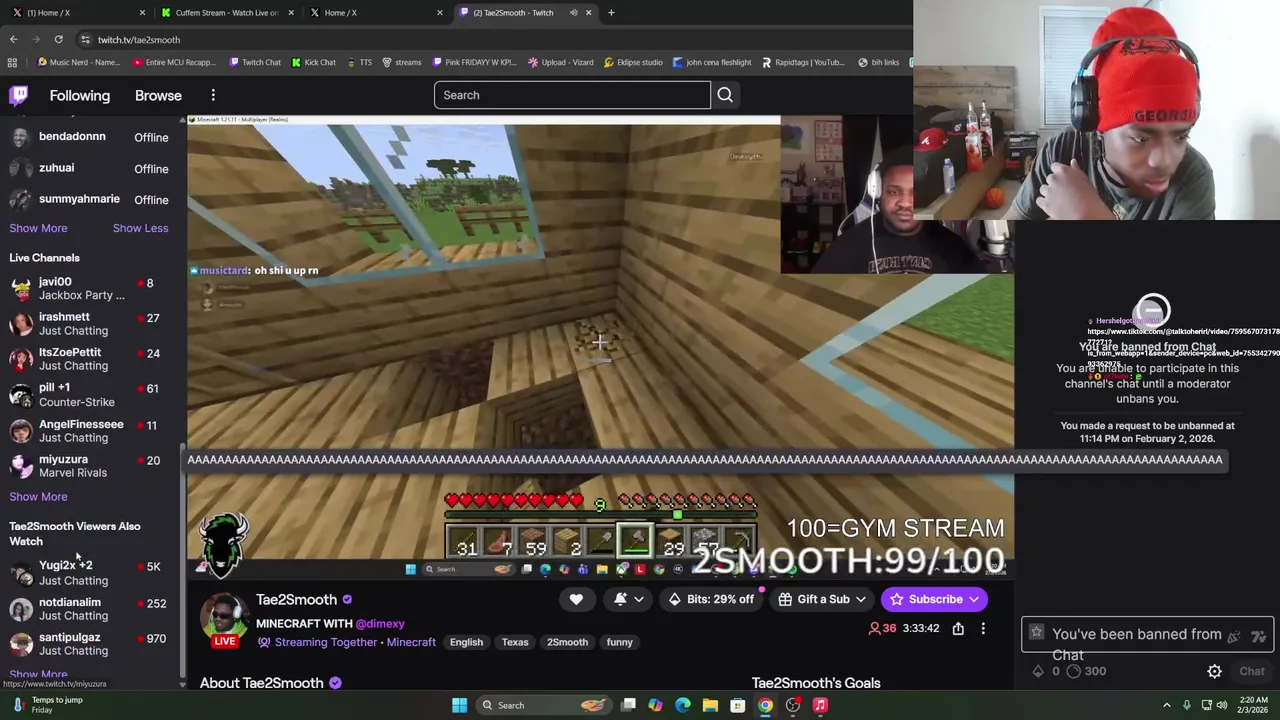Toggle the follow heart button
Screen dimensions: 1280x720
(576, 599)
